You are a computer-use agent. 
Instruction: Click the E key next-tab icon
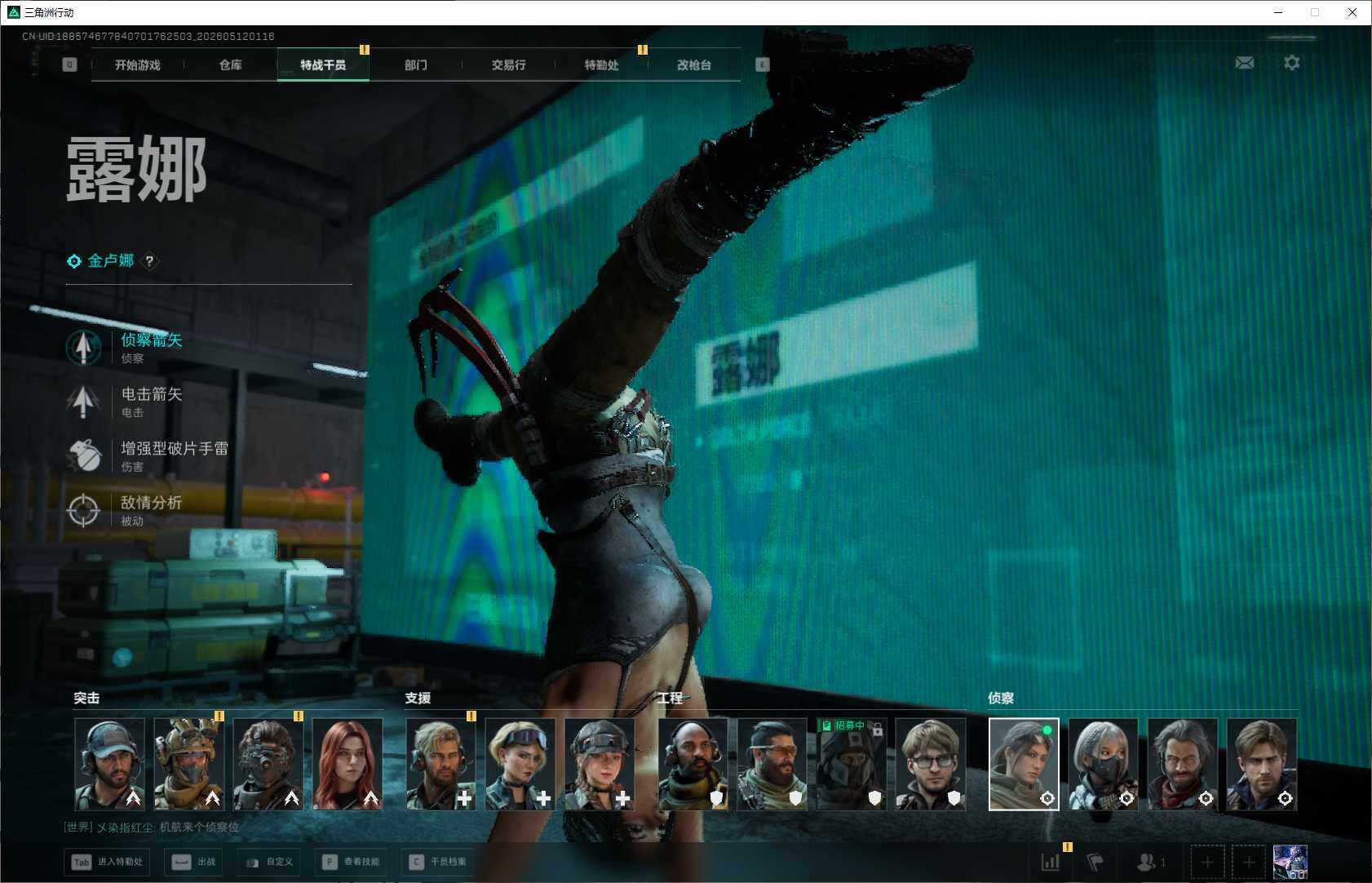coord(762,64)
